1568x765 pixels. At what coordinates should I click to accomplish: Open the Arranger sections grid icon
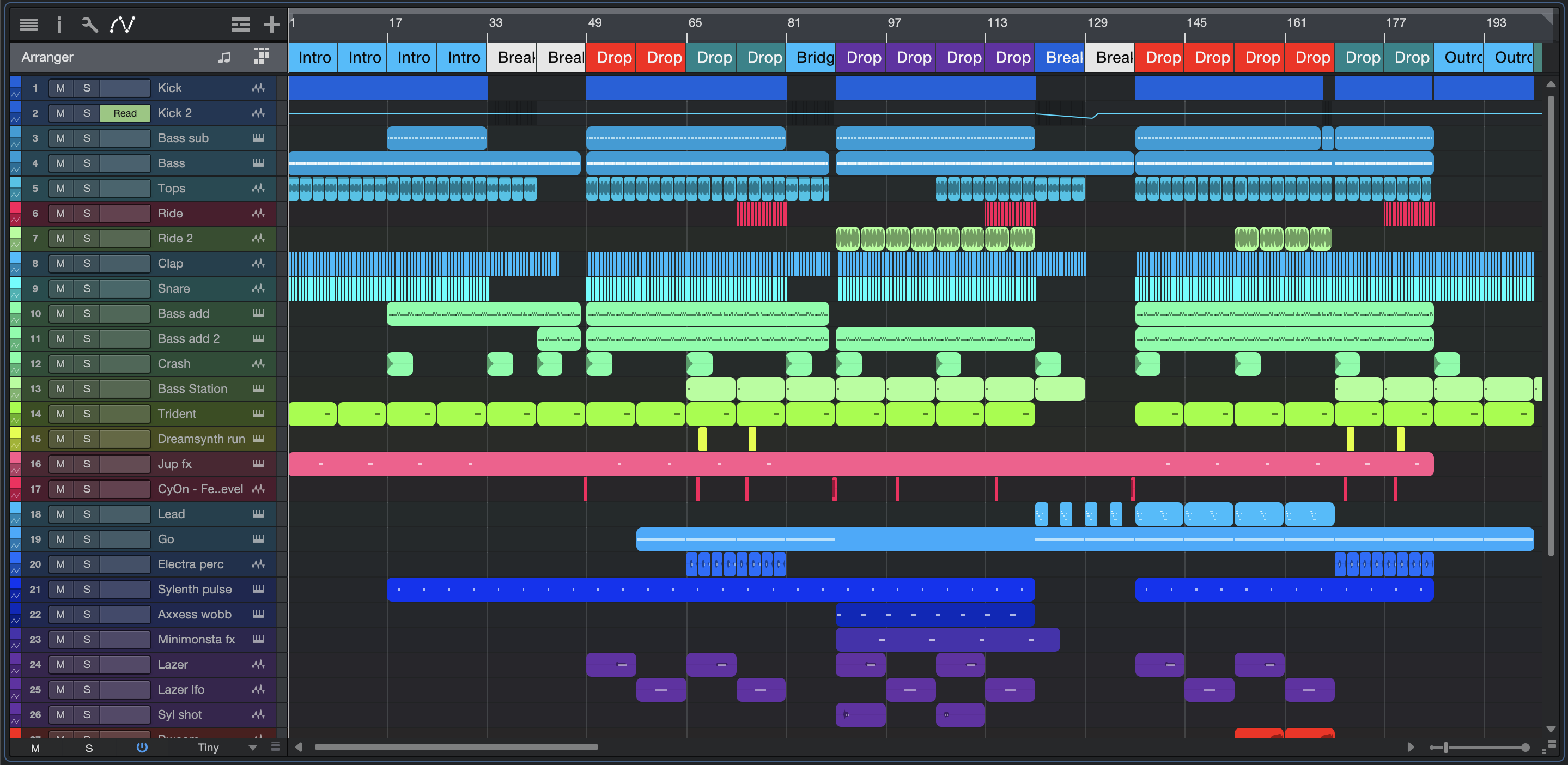(x=261, y=57)
